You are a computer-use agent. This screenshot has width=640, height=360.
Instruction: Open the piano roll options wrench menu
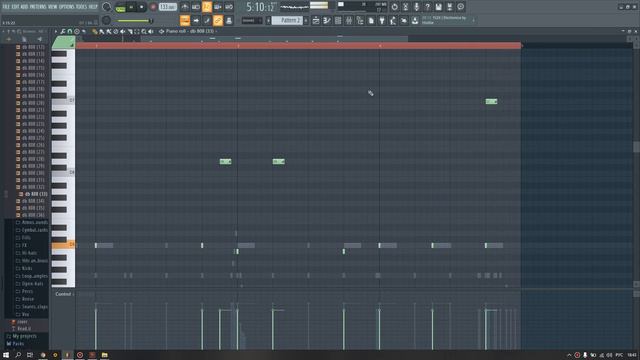tap(63, 31)
